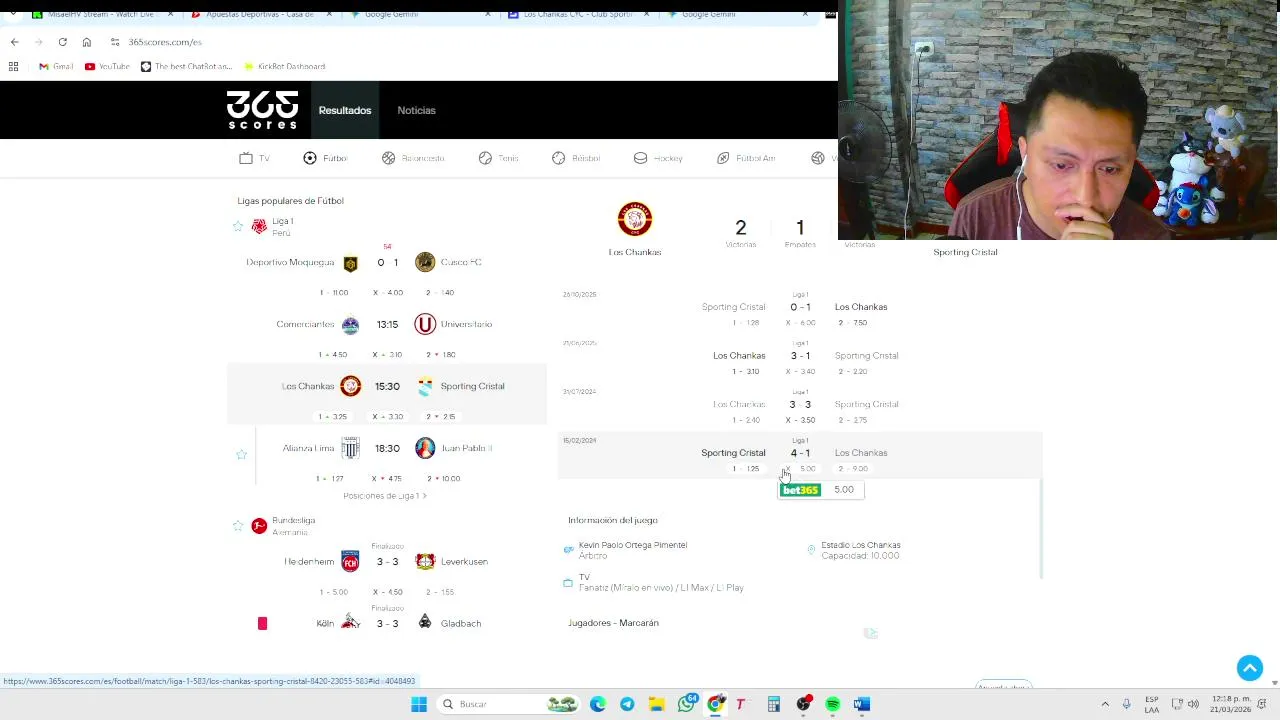This screenshot has height=720, width=1280.
Task: Open the Windows Start menu
Action: (419, 704)
